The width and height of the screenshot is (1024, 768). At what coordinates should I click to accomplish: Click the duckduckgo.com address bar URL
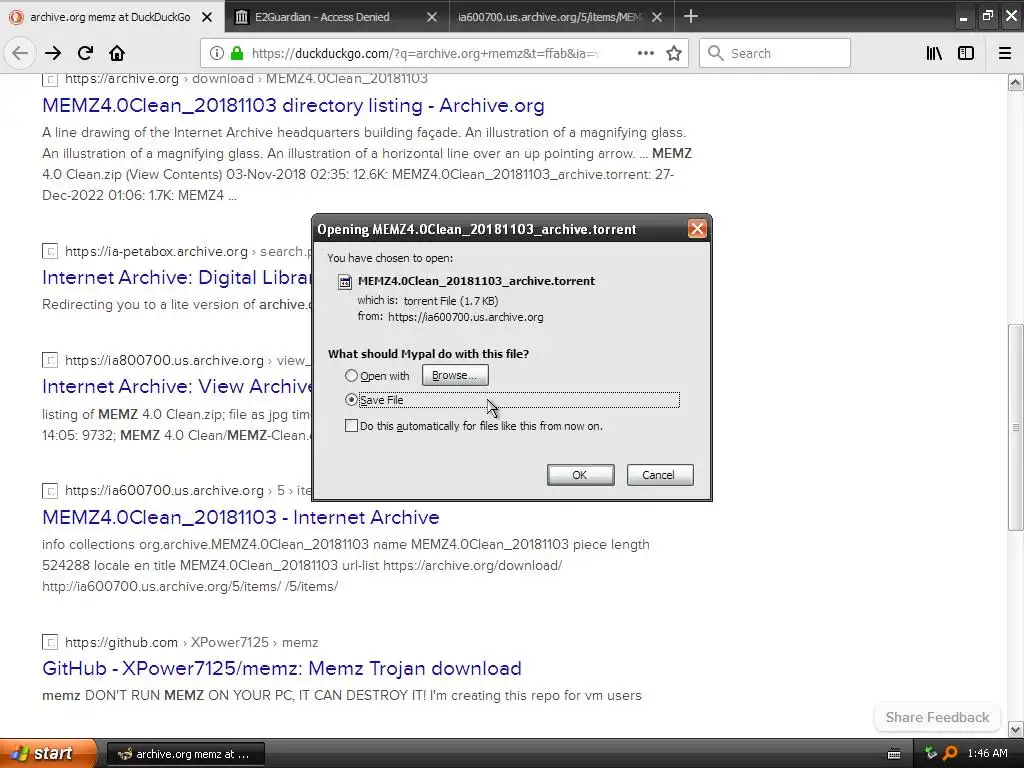424,54
